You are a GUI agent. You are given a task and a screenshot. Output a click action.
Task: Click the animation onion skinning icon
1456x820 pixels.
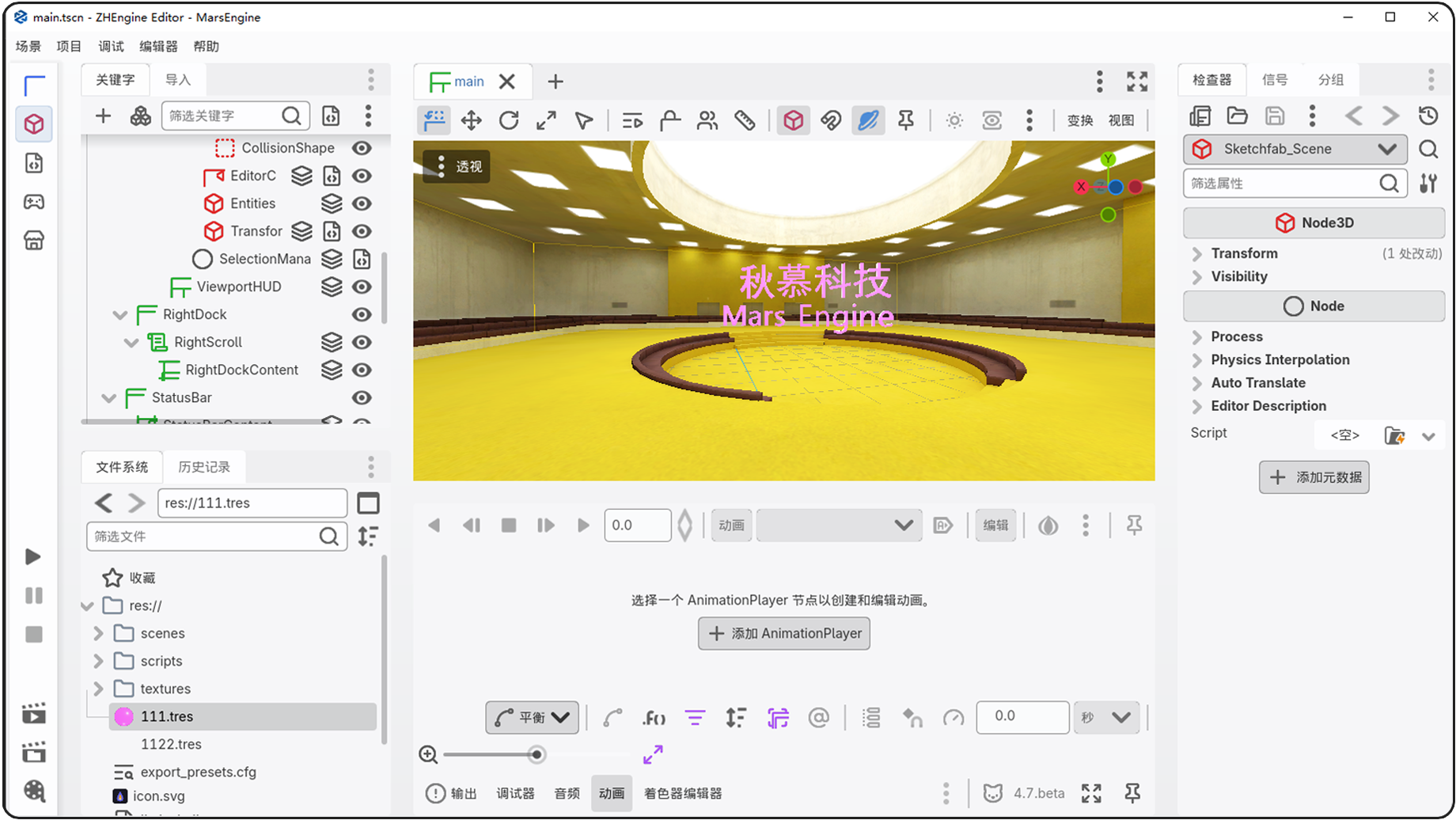point(1048,526)
